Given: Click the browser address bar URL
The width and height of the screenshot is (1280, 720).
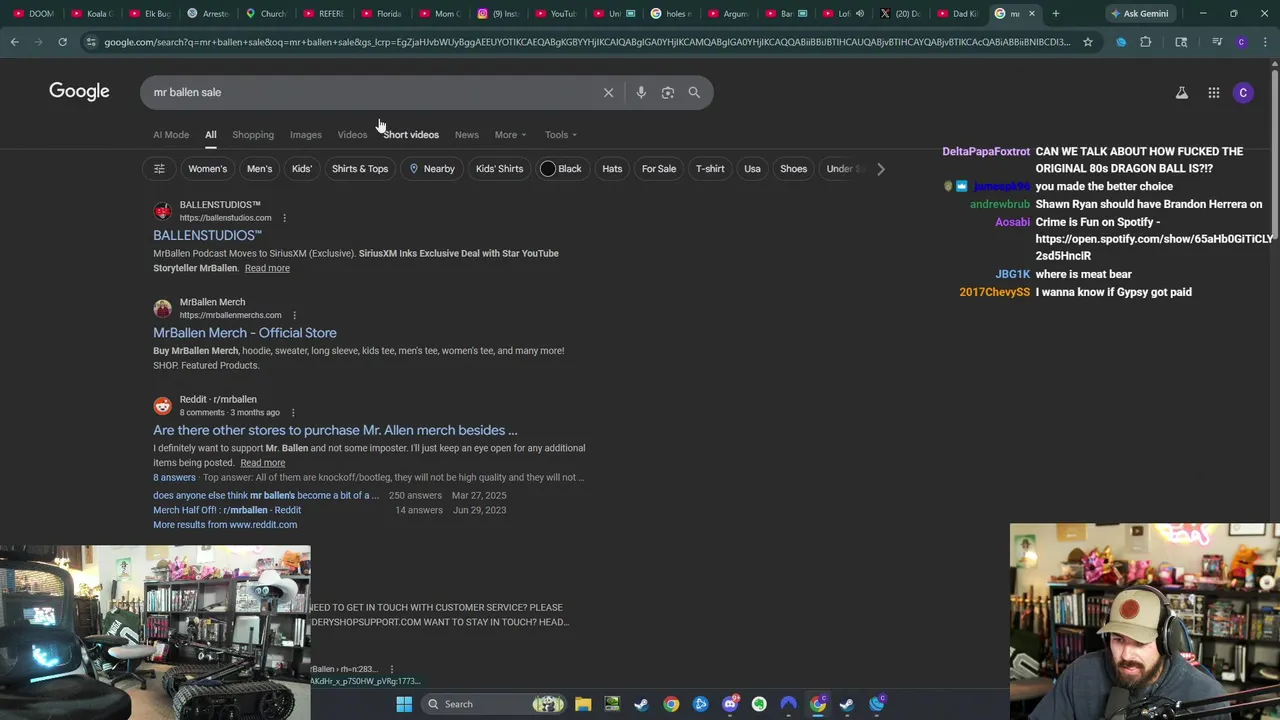Looking at the screenshot, I should (x=586, y=42).
